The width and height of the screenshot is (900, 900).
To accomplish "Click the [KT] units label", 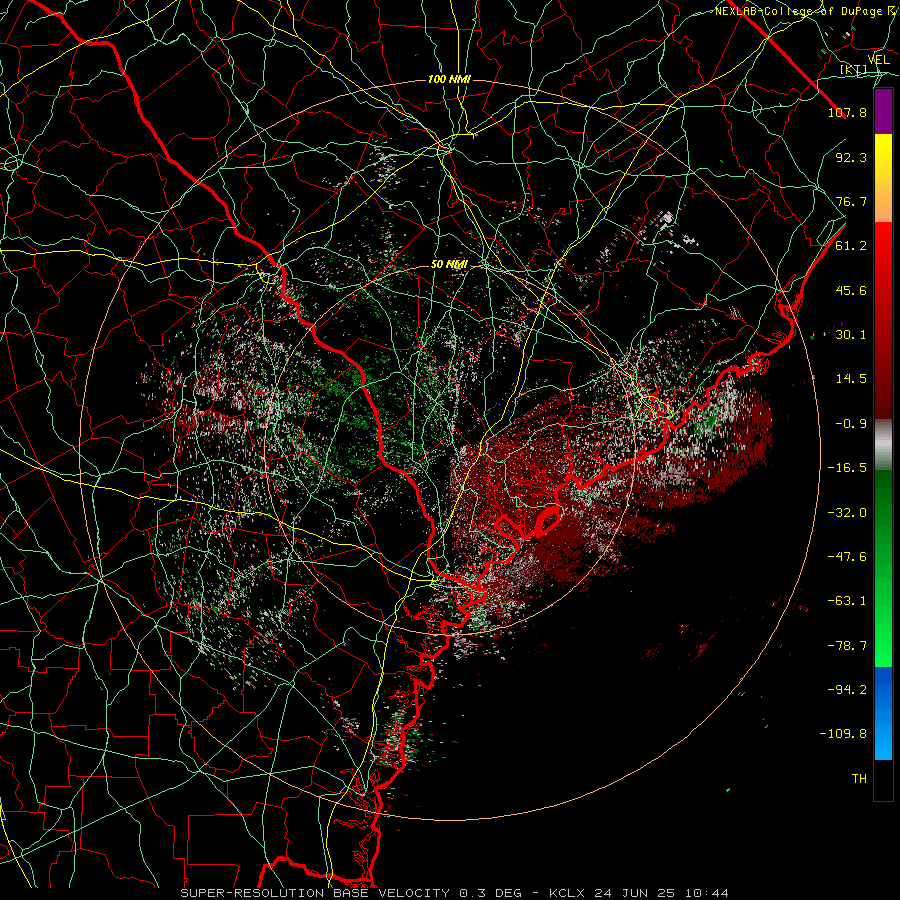I will tap(854, 69).
